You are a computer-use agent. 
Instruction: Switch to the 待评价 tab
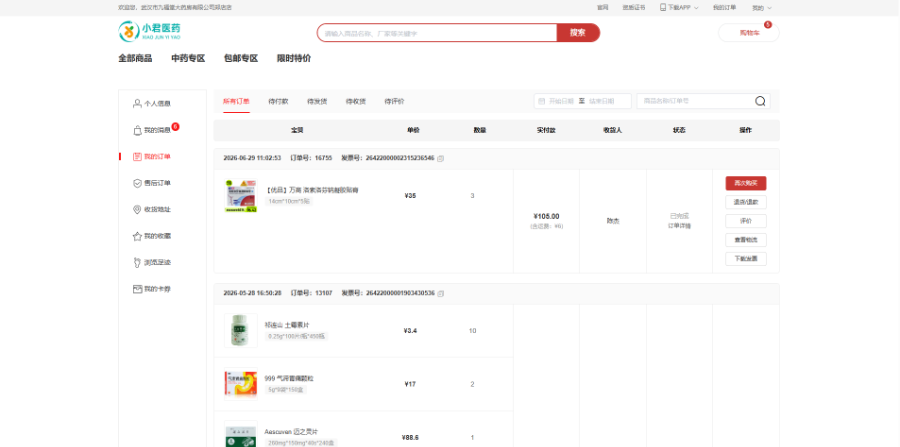pyautogui.click(x=394, y=102)
